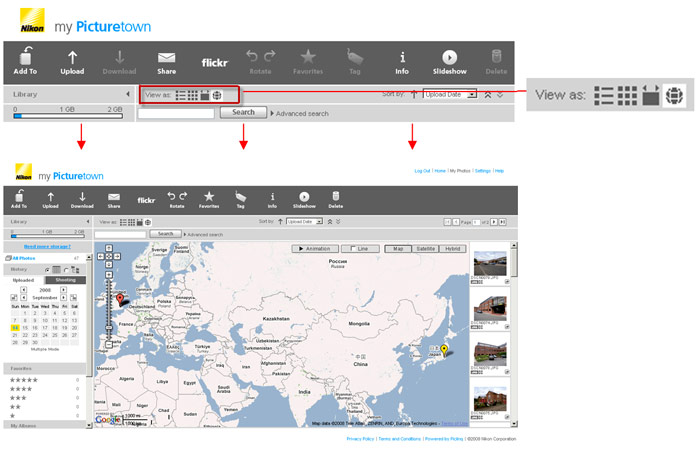Go to previous month before September
This screenshot has width=700, height=451.
pos(24,297)
